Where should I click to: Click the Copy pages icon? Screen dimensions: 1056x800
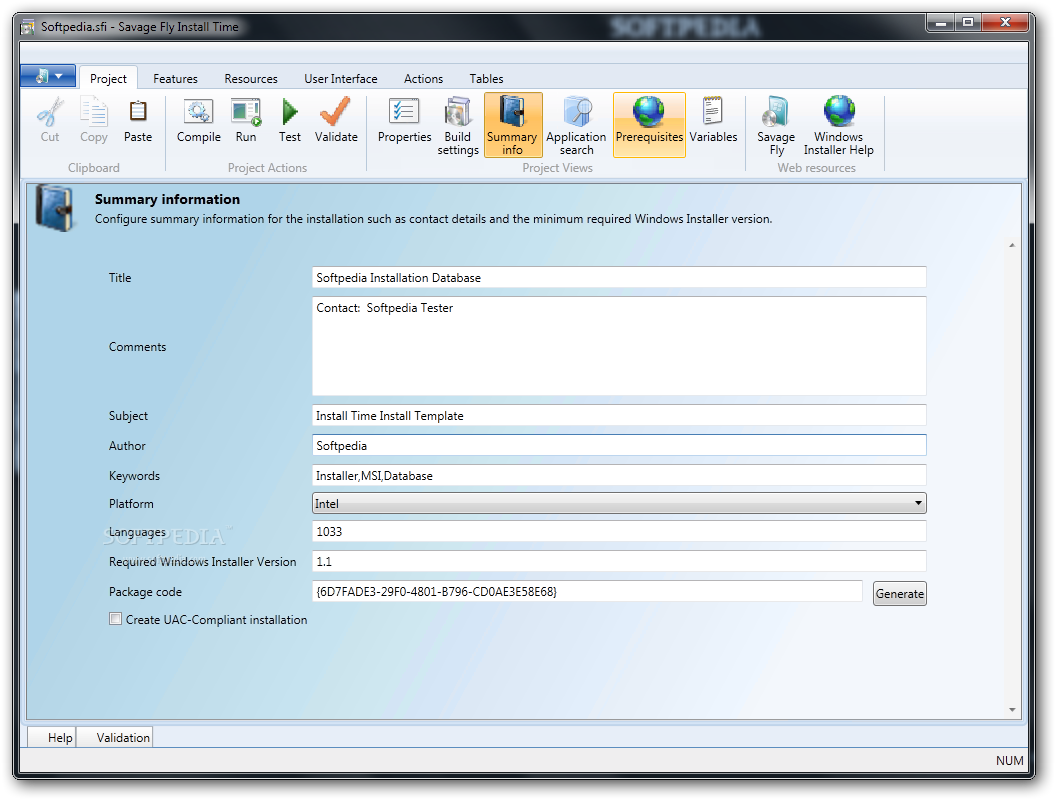94,112
